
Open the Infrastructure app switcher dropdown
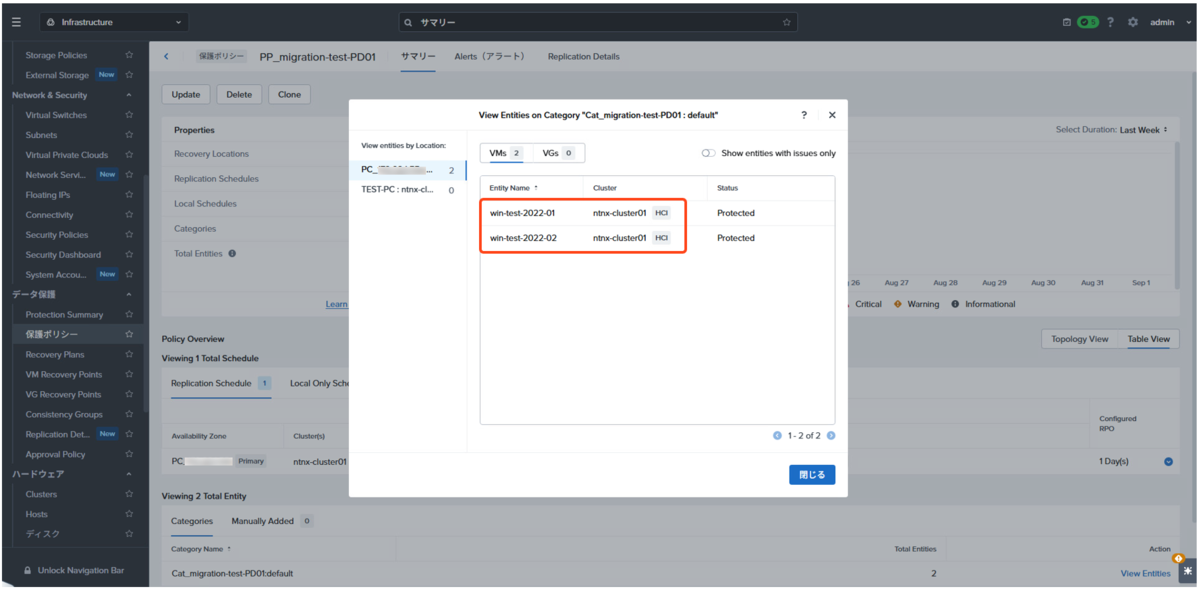click(113, 22)
